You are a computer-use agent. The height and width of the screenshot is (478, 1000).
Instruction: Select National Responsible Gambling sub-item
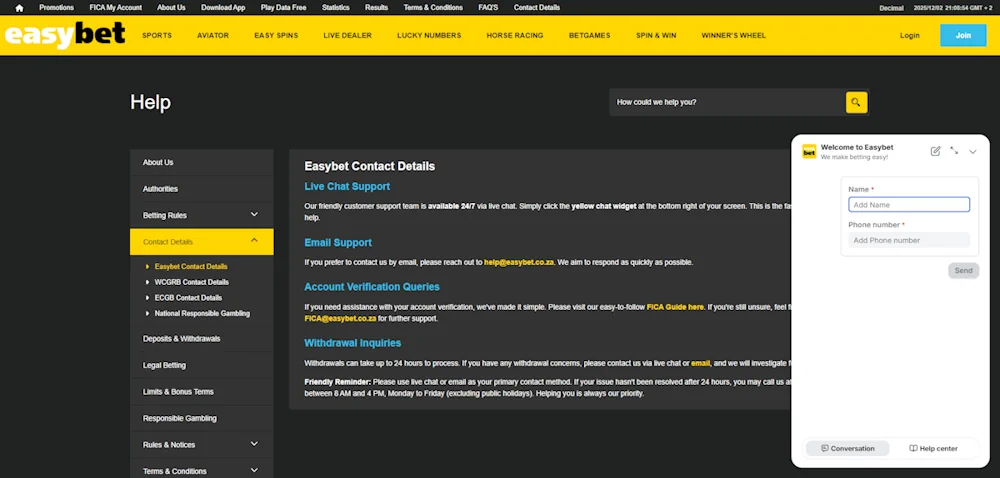202,314
